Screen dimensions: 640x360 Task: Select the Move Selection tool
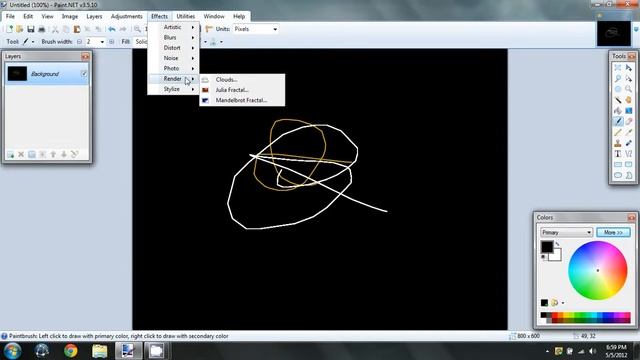(629, 78)
